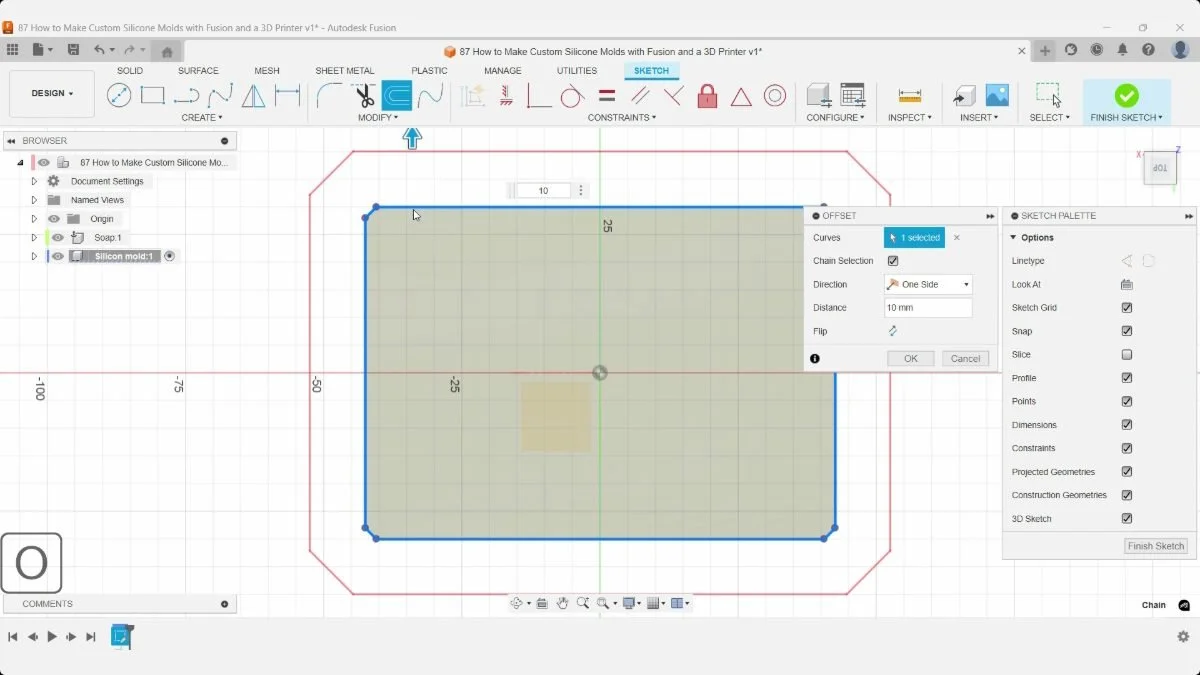Click the Flip direction icon
The height and width of the screenshot is (675, 1200).
[x=893, y=331]
